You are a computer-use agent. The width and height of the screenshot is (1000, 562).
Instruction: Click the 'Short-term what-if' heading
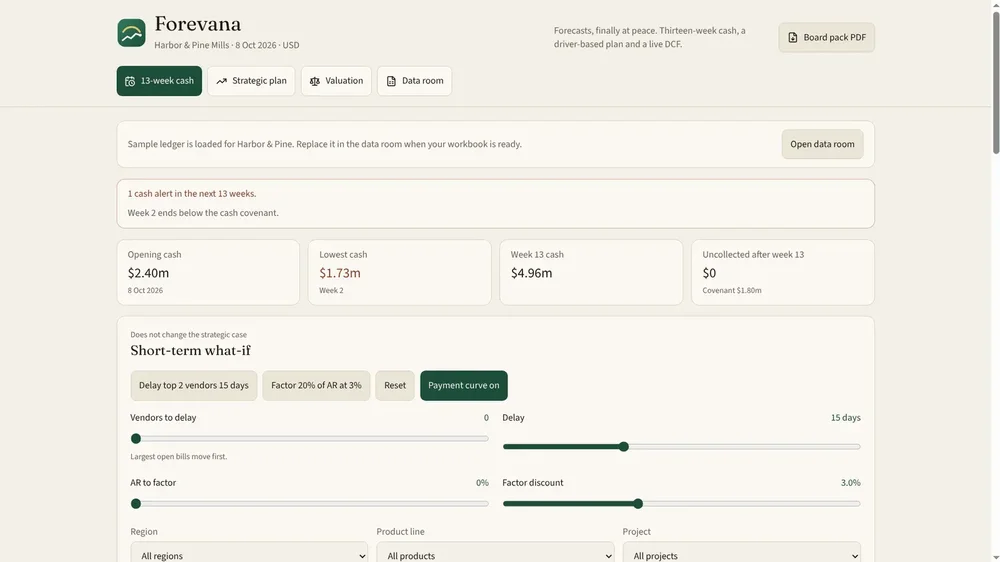[x=191, y=351]
